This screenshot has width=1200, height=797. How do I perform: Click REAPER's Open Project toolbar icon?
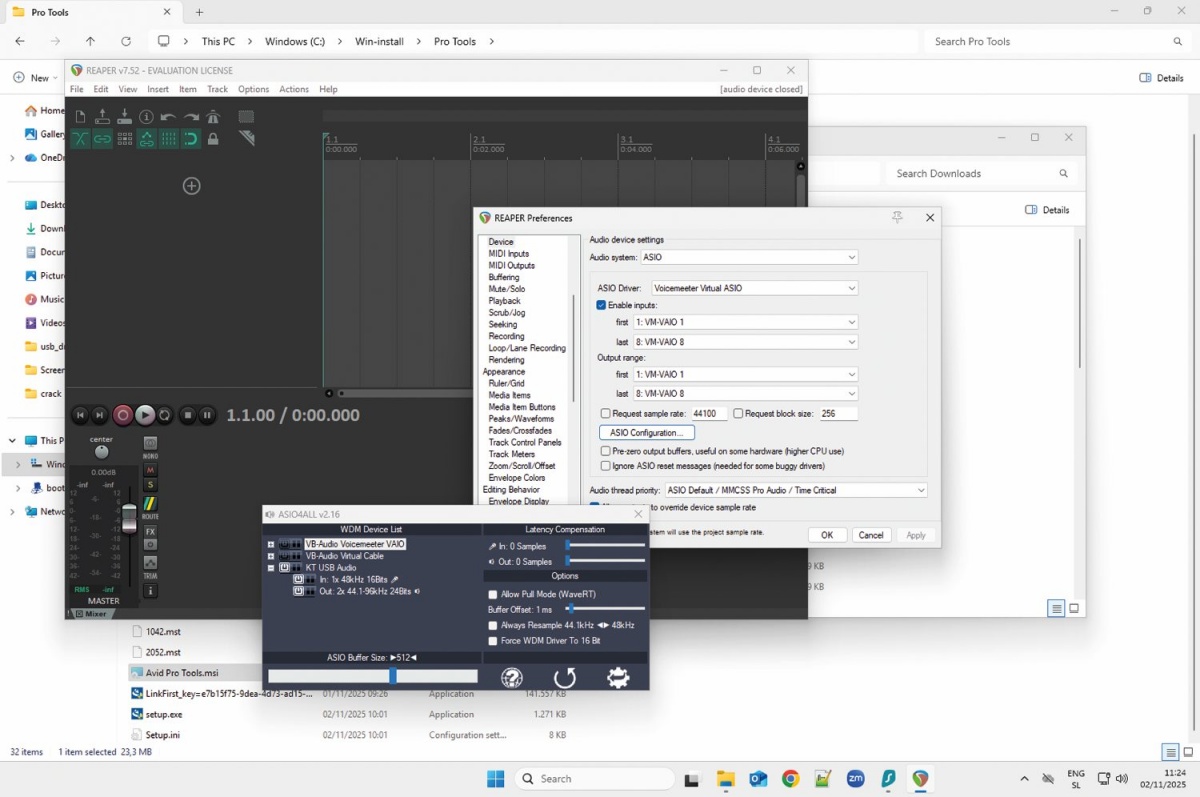pyautogui.click(x=102, y=117)
